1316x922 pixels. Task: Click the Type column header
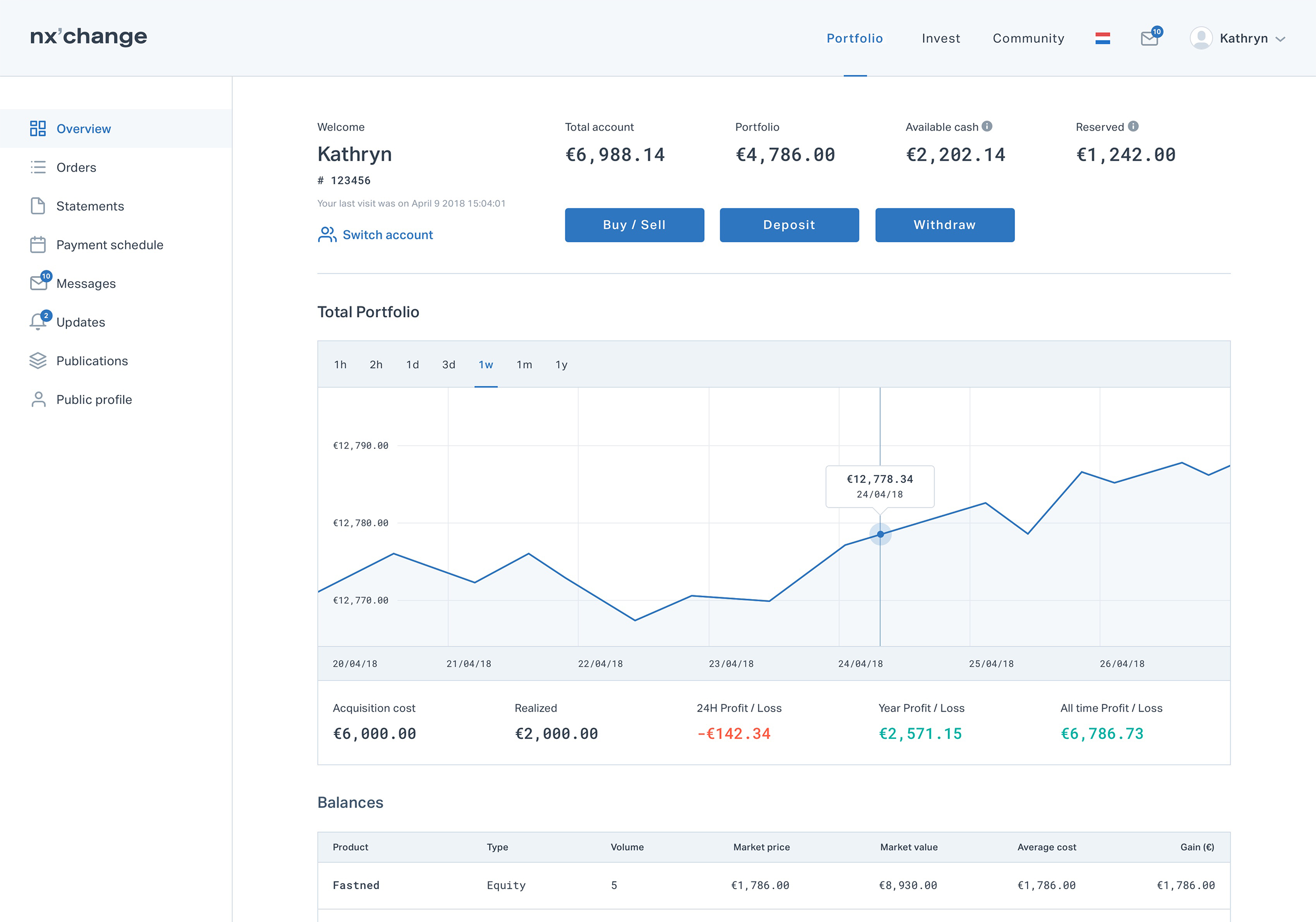[x=497, y=847]
